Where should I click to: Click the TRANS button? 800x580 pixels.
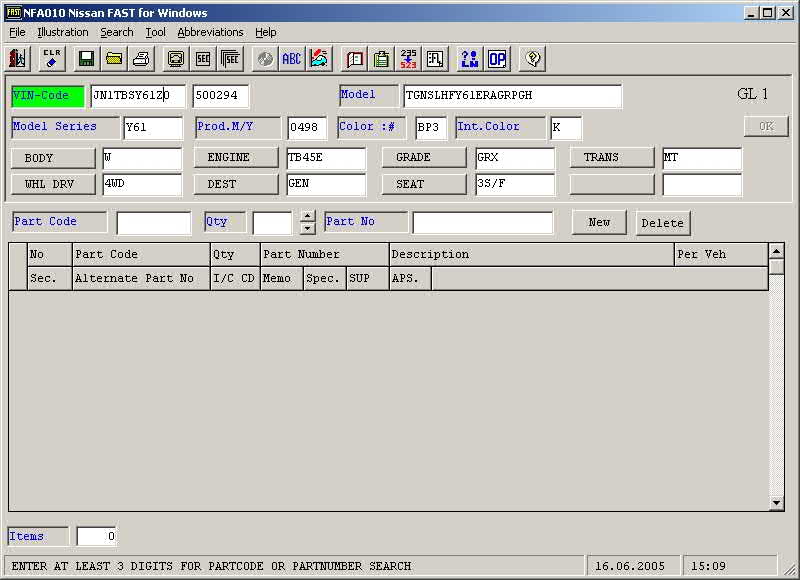(612, 157)
